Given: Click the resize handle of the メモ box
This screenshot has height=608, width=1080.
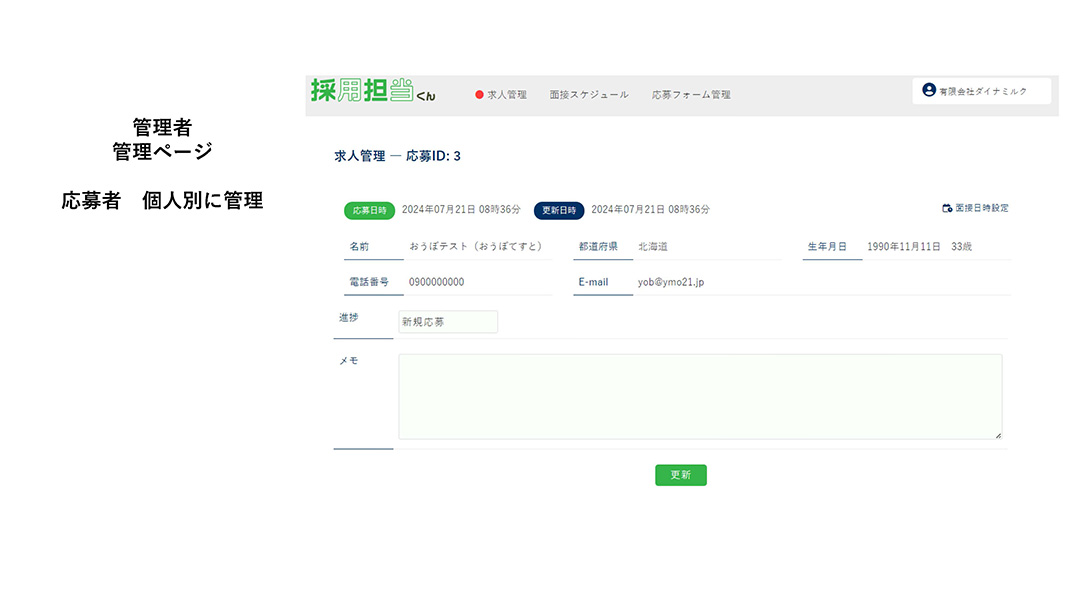Looking at the screenshot, I should click(997, 435).
